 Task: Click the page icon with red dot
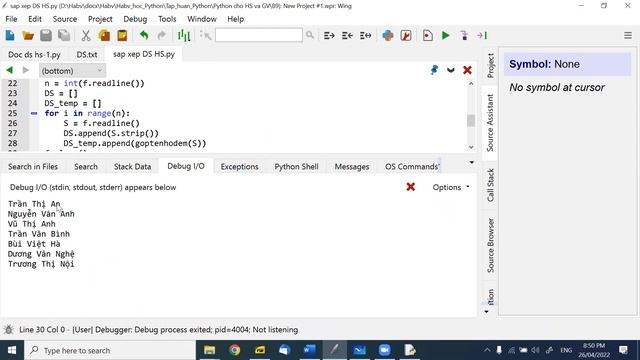pyautogui.click(x=427, y=36)
